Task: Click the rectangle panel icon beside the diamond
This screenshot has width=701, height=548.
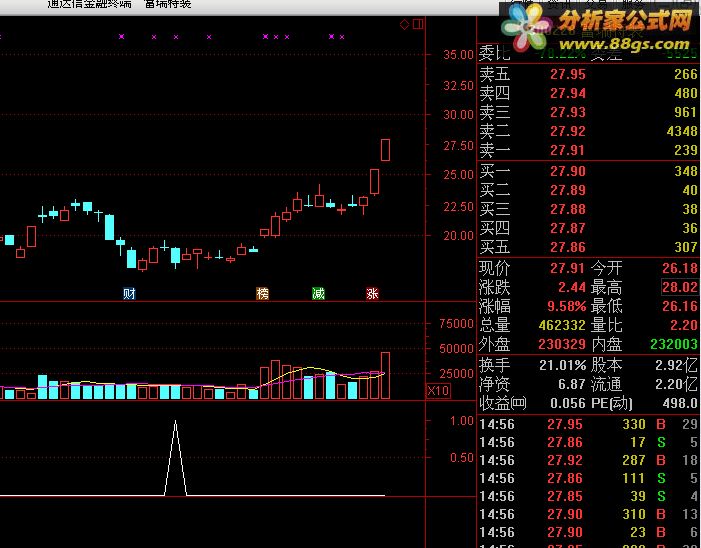Action: [x=418, y=24]
